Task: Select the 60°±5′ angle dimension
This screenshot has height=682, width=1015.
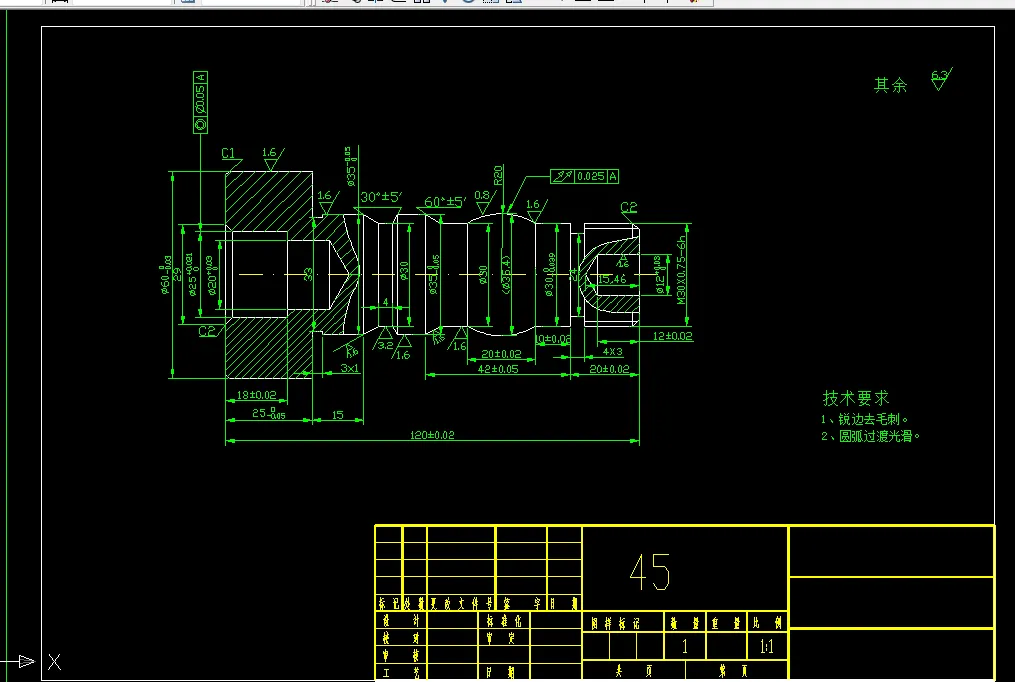Action: click(x=445, y=202)
